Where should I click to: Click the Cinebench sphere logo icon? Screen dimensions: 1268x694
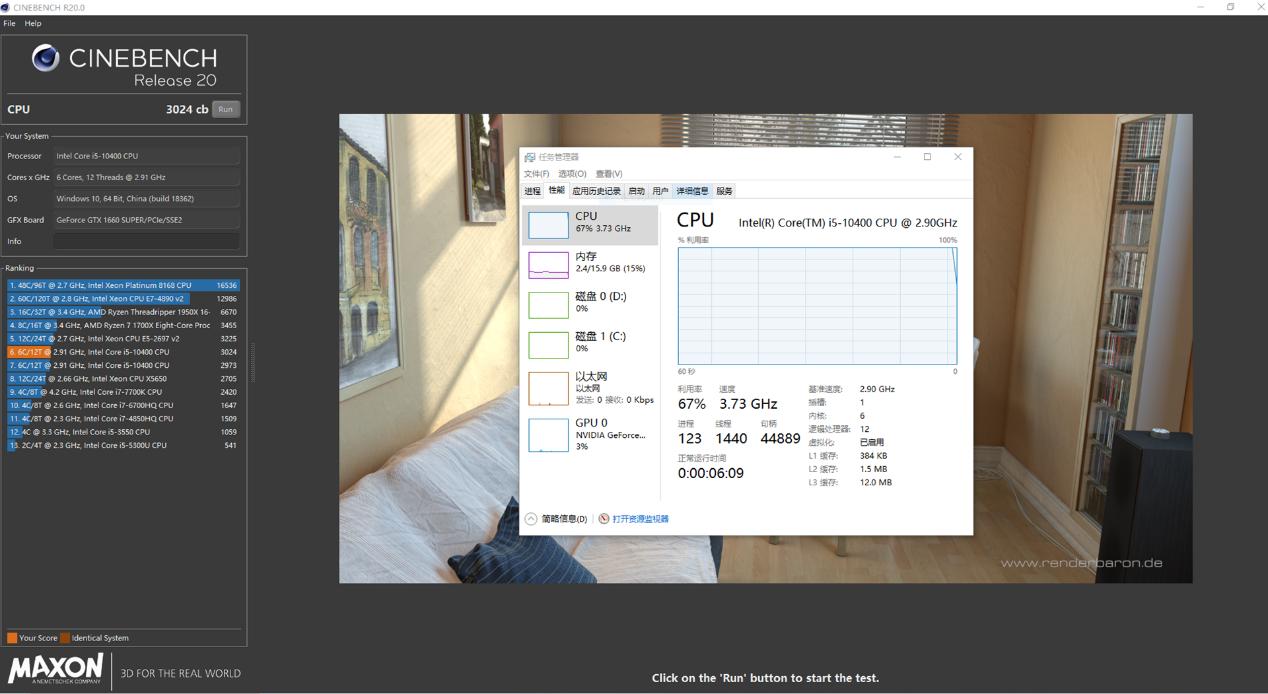point(45,58)
